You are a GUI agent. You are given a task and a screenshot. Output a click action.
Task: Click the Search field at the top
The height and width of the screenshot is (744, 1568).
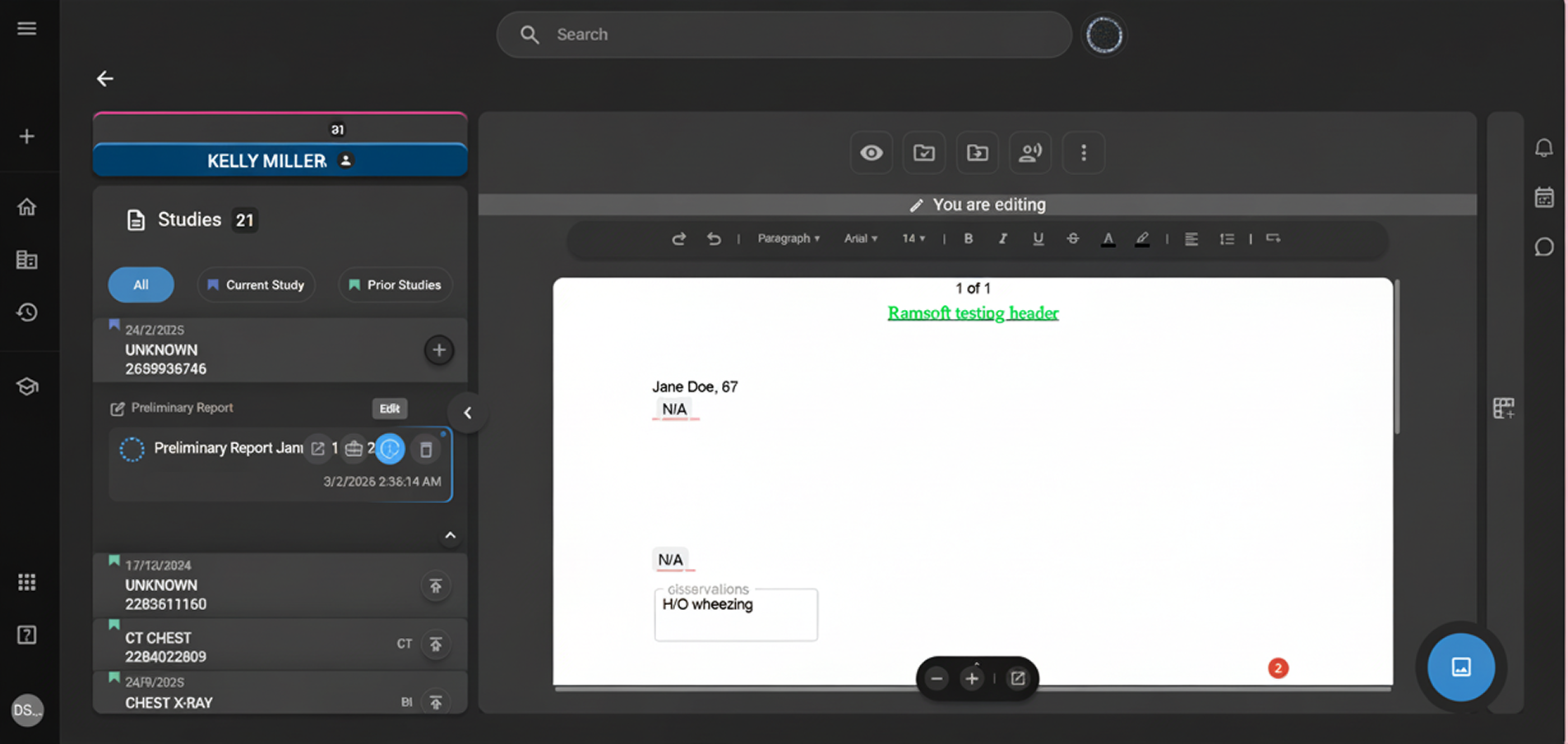781,35
